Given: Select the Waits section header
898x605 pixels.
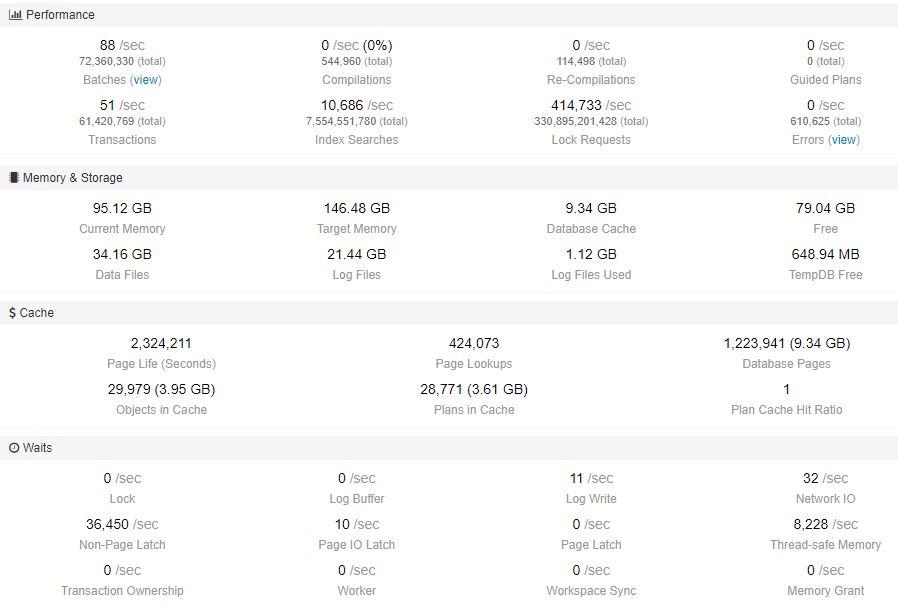Looking at the screenshot, I should 38,448.
